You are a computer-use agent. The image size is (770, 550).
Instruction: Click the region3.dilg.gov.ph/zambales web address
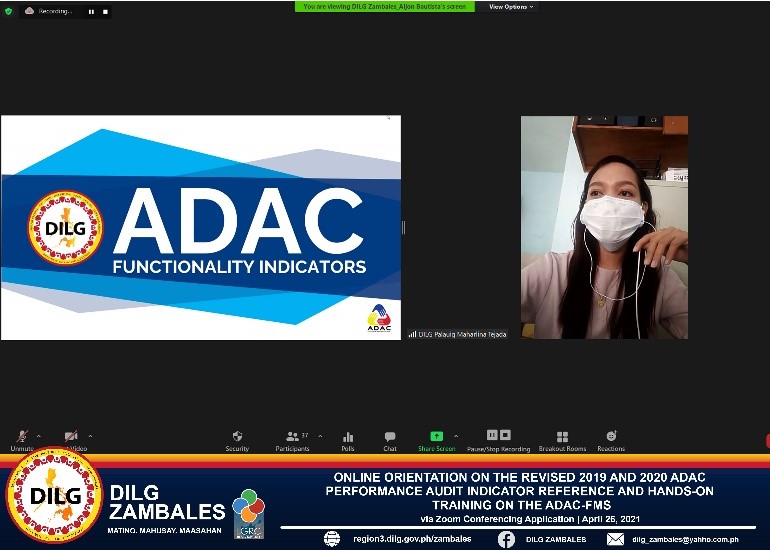[412, 539]
